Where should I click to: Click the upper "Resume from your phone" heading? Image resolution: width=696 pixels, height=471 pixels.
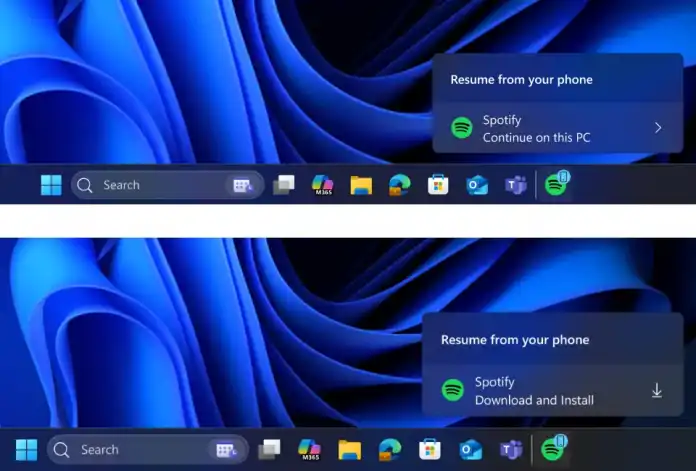[x=521, y=79]
